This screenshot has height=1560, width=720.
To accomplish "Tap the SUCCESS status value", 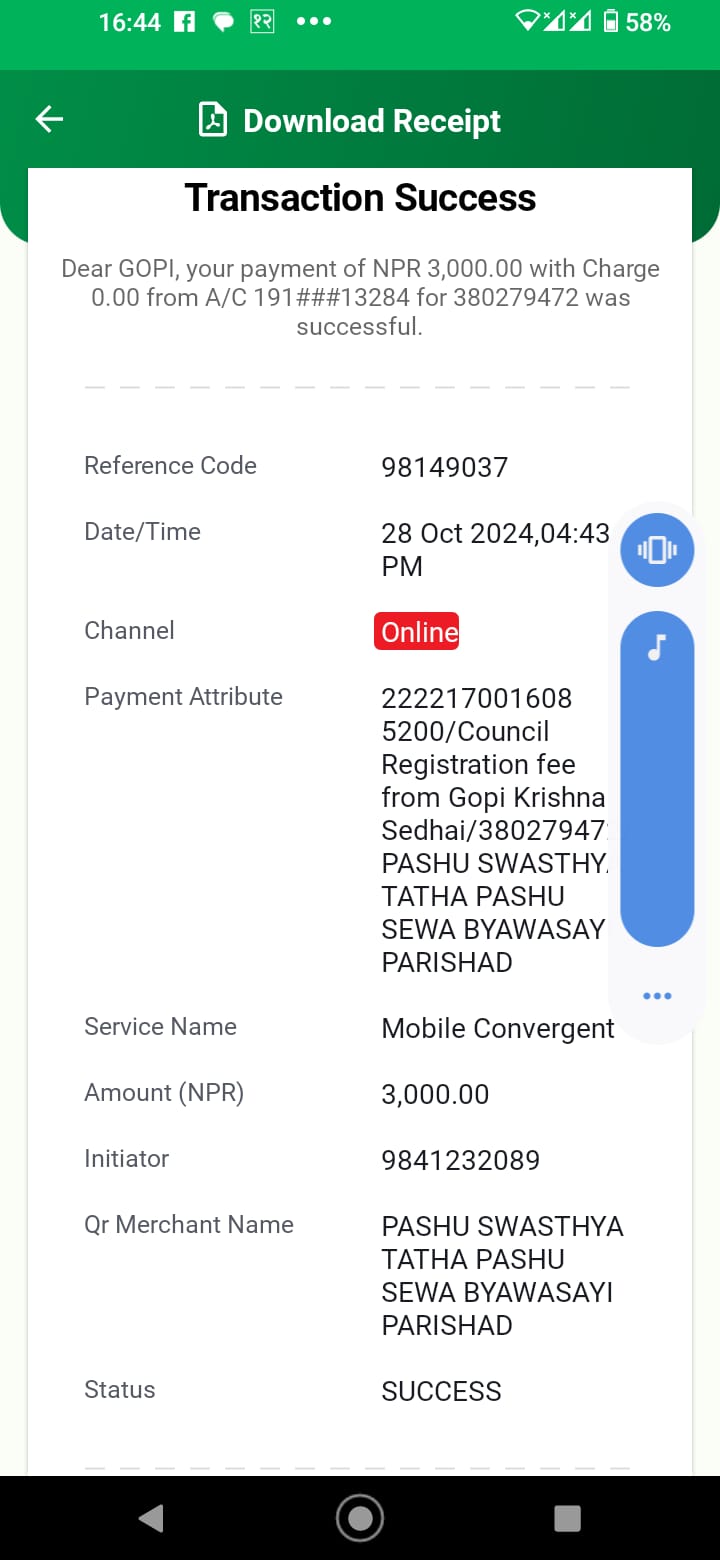I will [x=442, y=1391].
